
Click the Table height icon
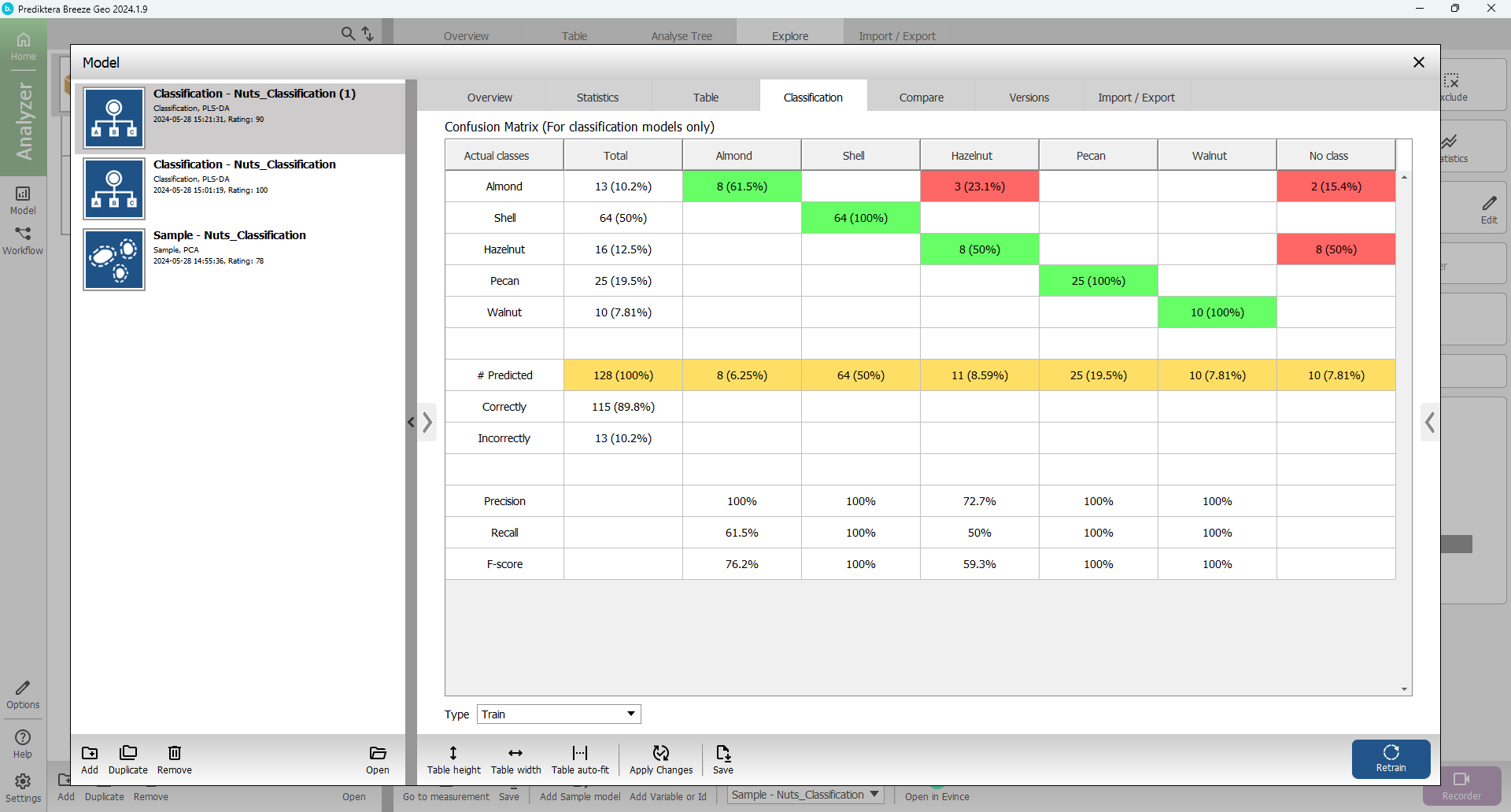click(x=453, y=759)
